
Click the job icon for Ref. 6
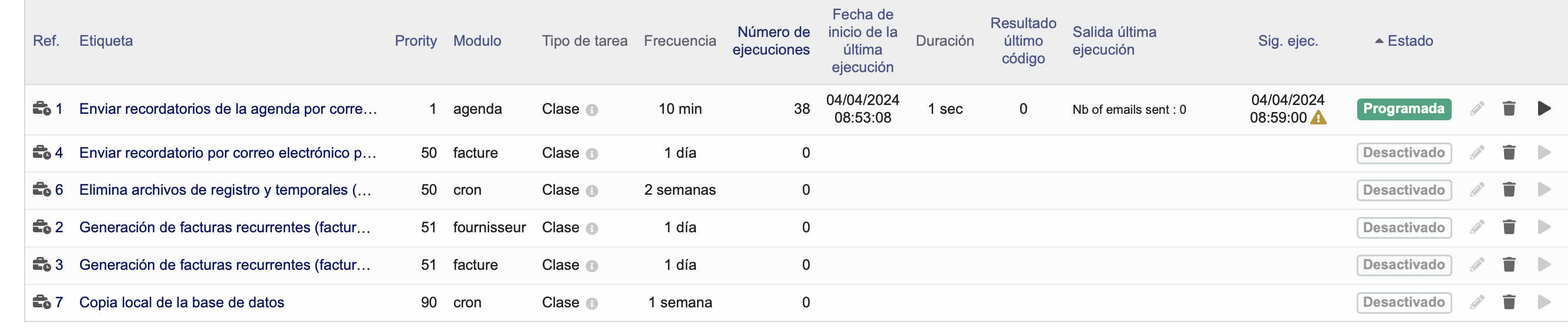click(x=41, y=189)
